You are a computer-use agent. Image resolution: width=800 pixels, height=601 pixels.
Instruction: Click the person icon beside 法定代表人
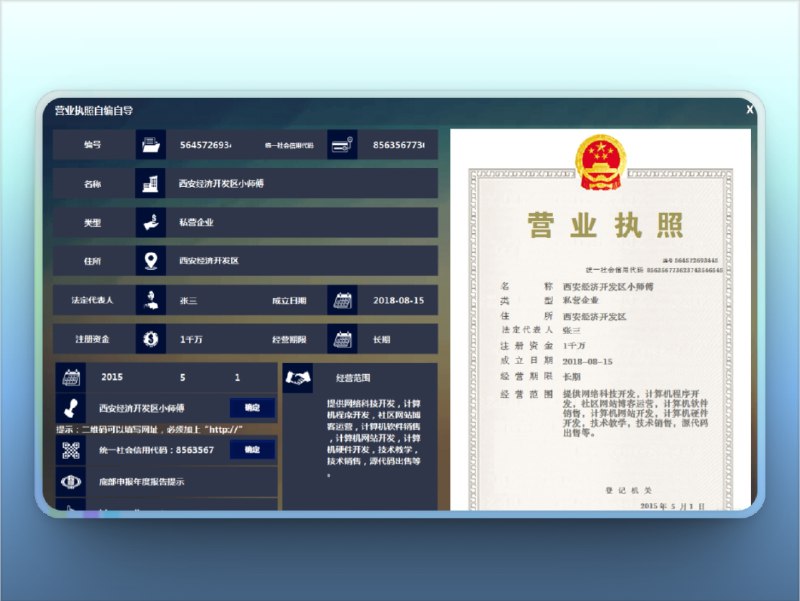pyautogui.click(x=150, y=300)
